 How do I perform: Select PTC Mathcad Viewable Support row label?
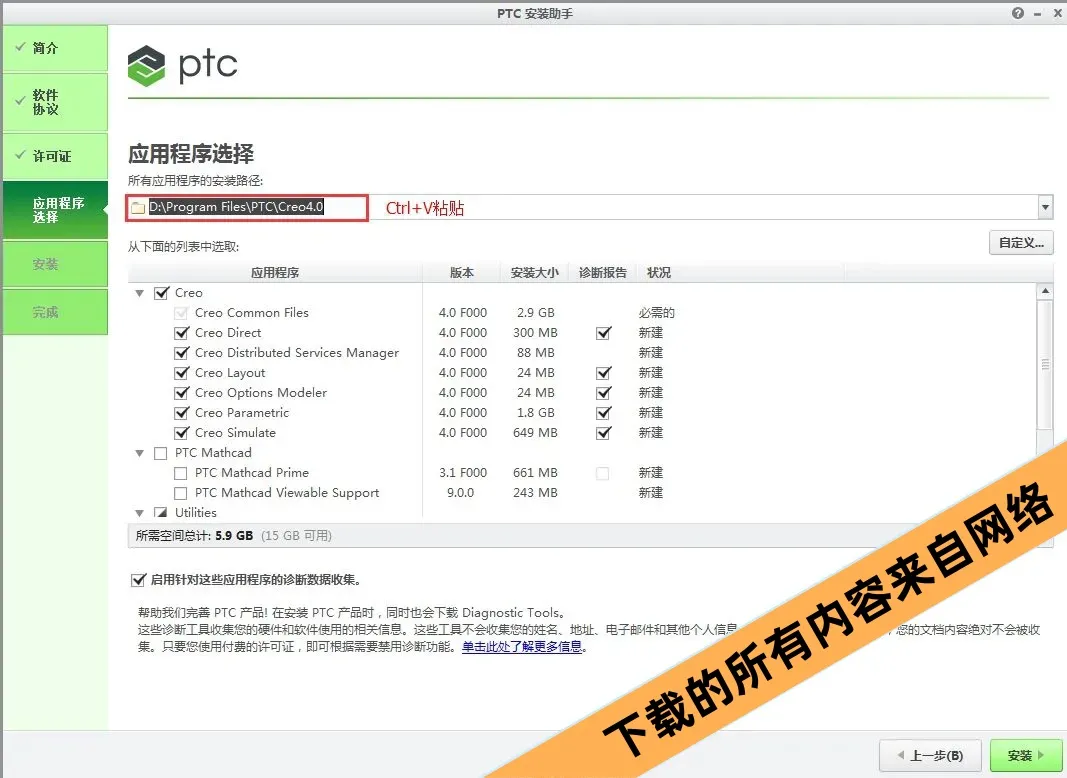pyautogui.click(x=286, y=493)
